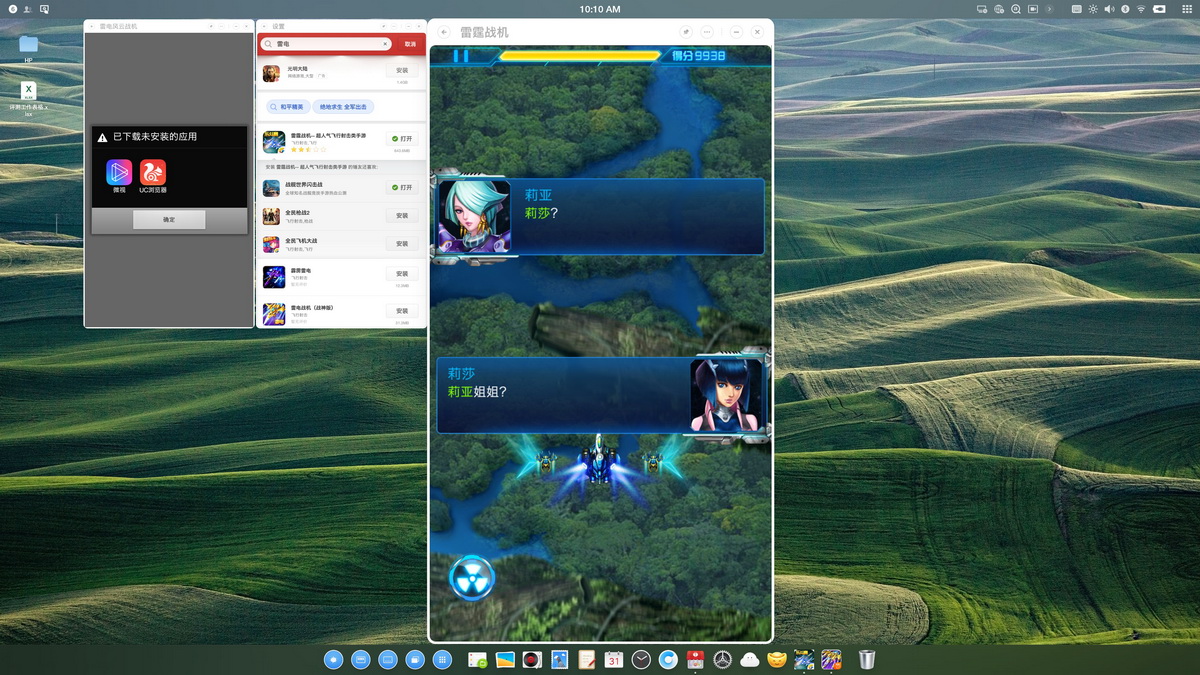The height and width of the screenshot is (675, 1200).
Task: Open the music record player in dock
Action: 532,660
